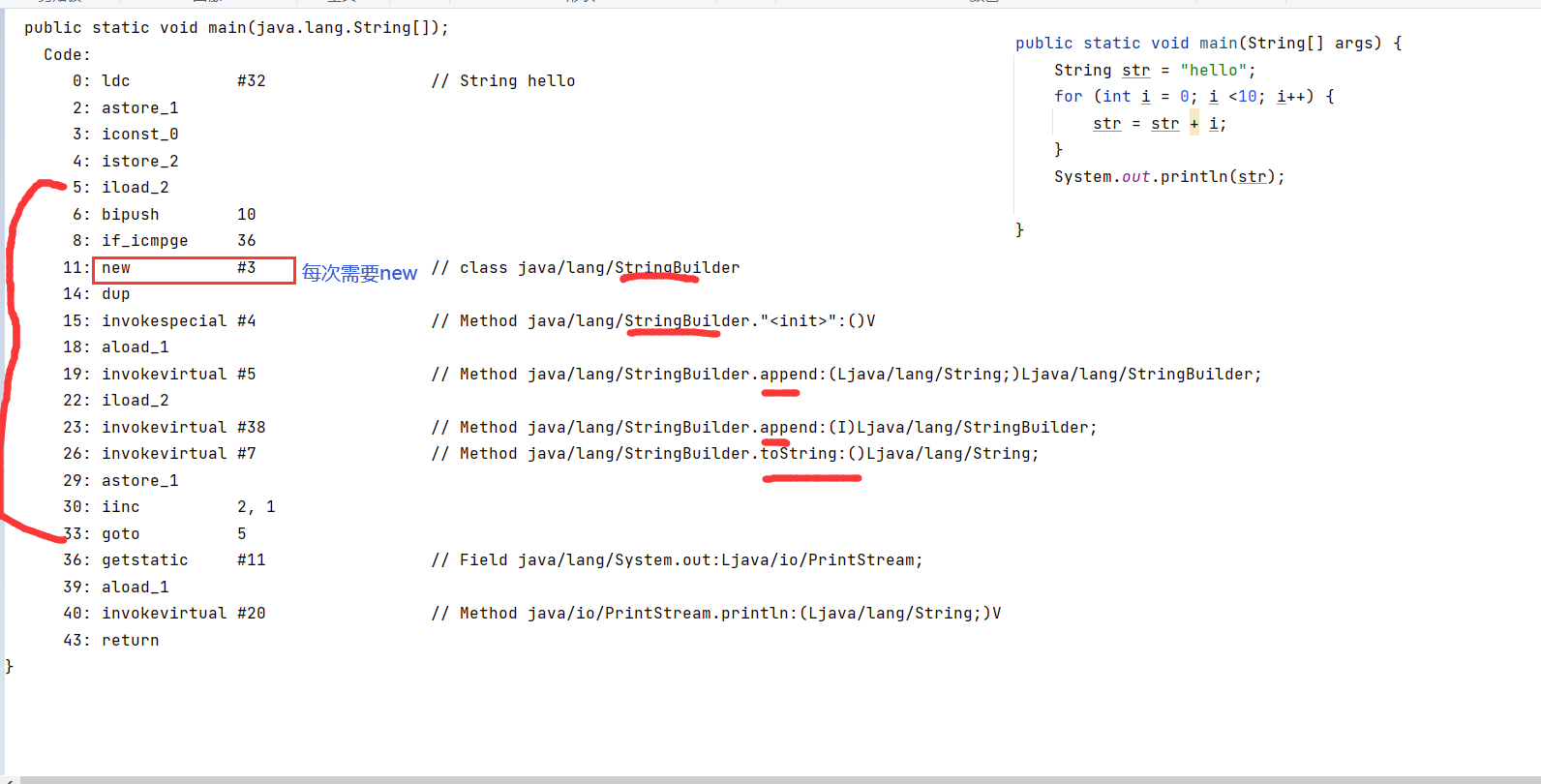This screenshot has width=1541, height=784.
Task: Click the '// String hello' comment
Action: [x=503, y=81]
